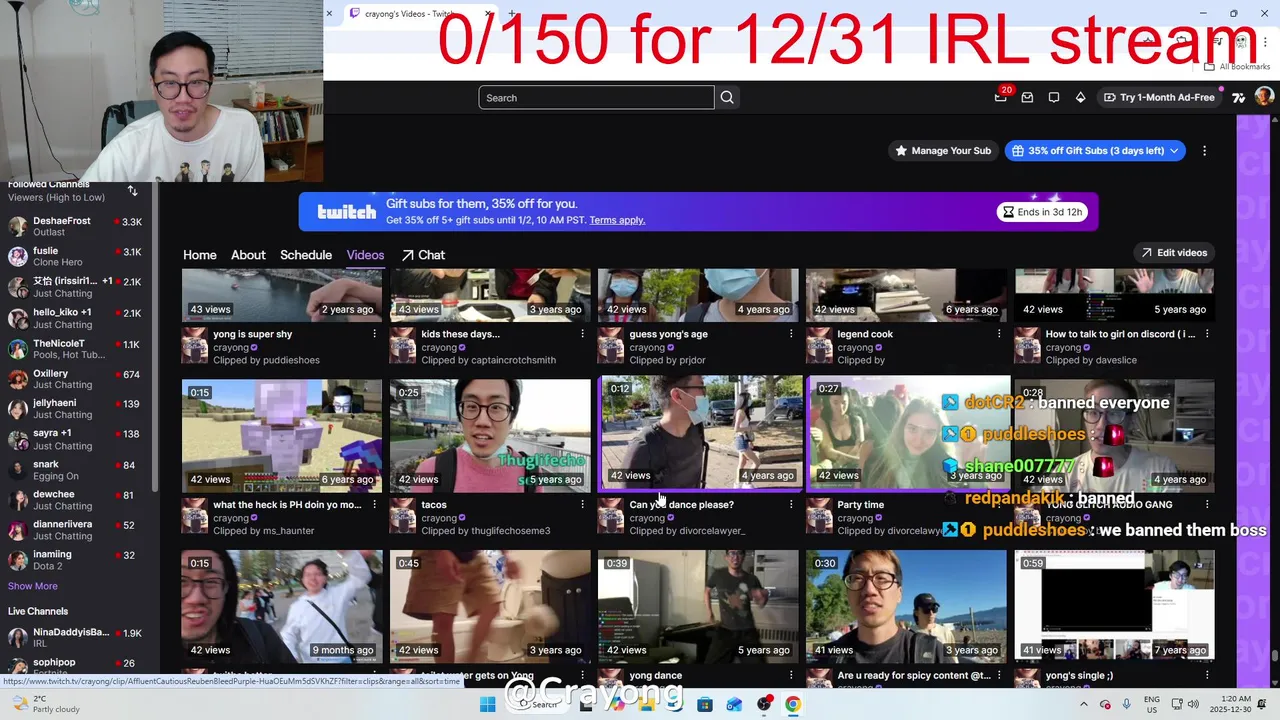This screenshot has height=720, width=1280.
Task: Open clipper link 'thuglifechoseme3'
Action: 511,531
